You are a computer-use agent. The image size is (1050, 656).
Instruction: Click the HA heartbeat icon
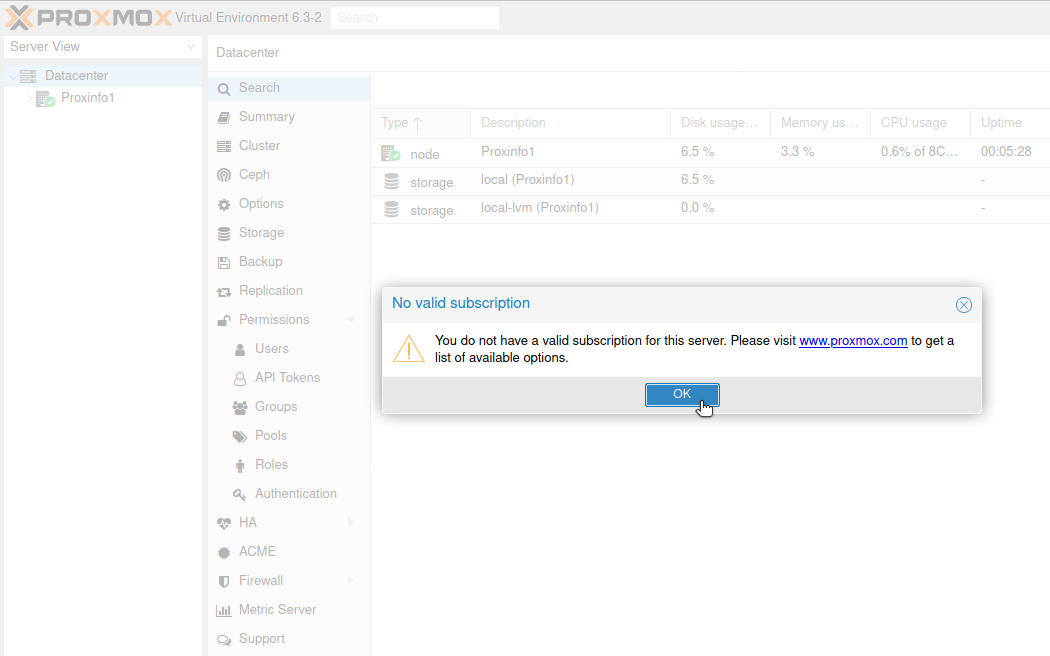pos(224,523)
